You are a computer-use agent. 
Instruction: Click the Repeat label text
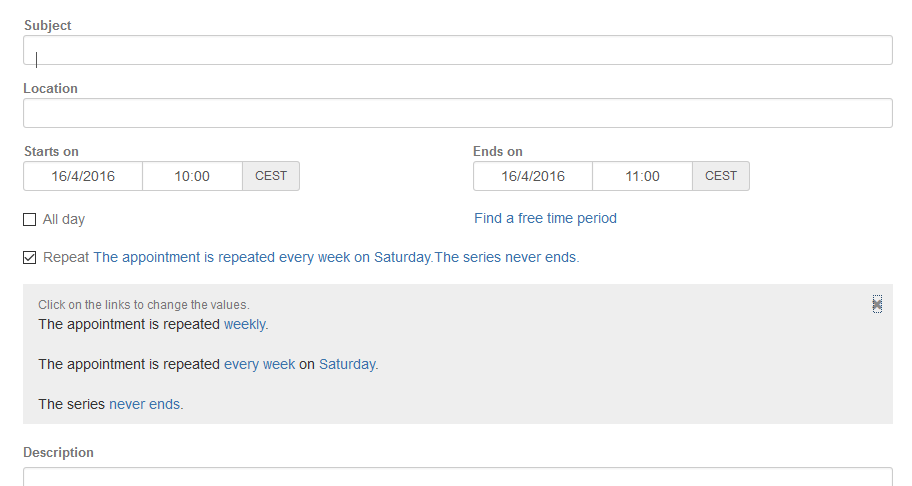[x=66, y=258]
